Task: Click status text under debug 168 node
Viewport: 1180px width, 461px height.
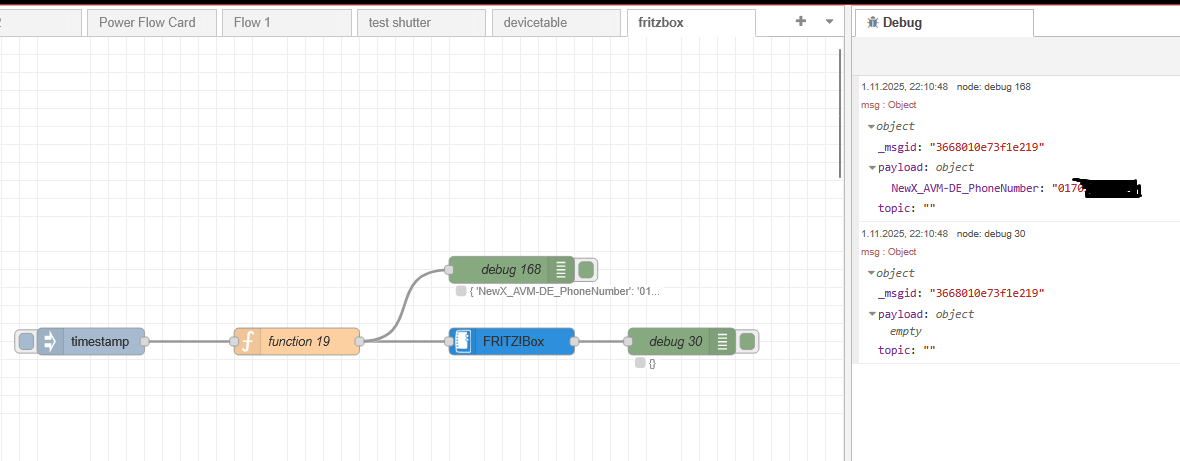Action: 564,292
